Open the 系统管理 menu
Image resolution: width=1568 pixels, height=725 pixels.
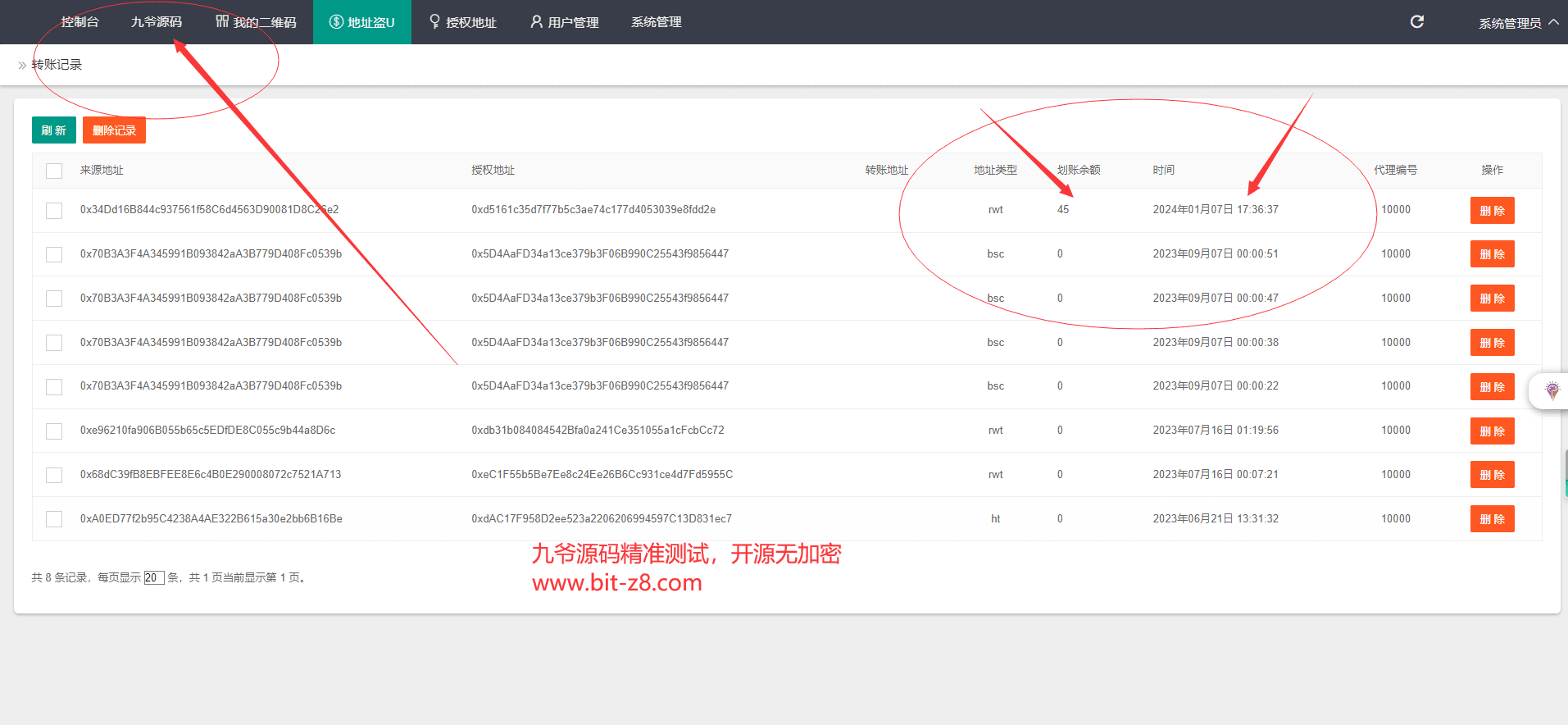[656, 22]
